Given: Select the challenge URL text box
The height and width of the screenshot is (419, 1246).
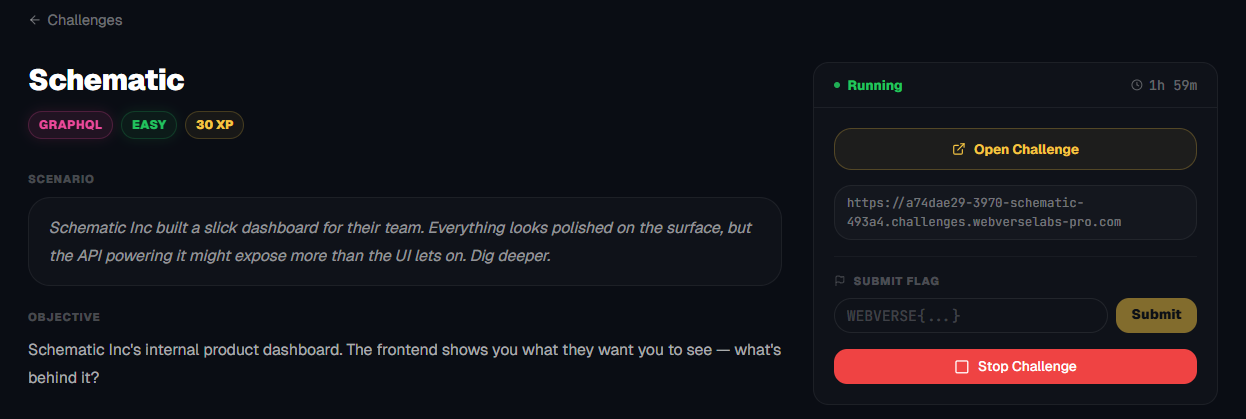Looking at the screenshot, I should click(1015, 212).
